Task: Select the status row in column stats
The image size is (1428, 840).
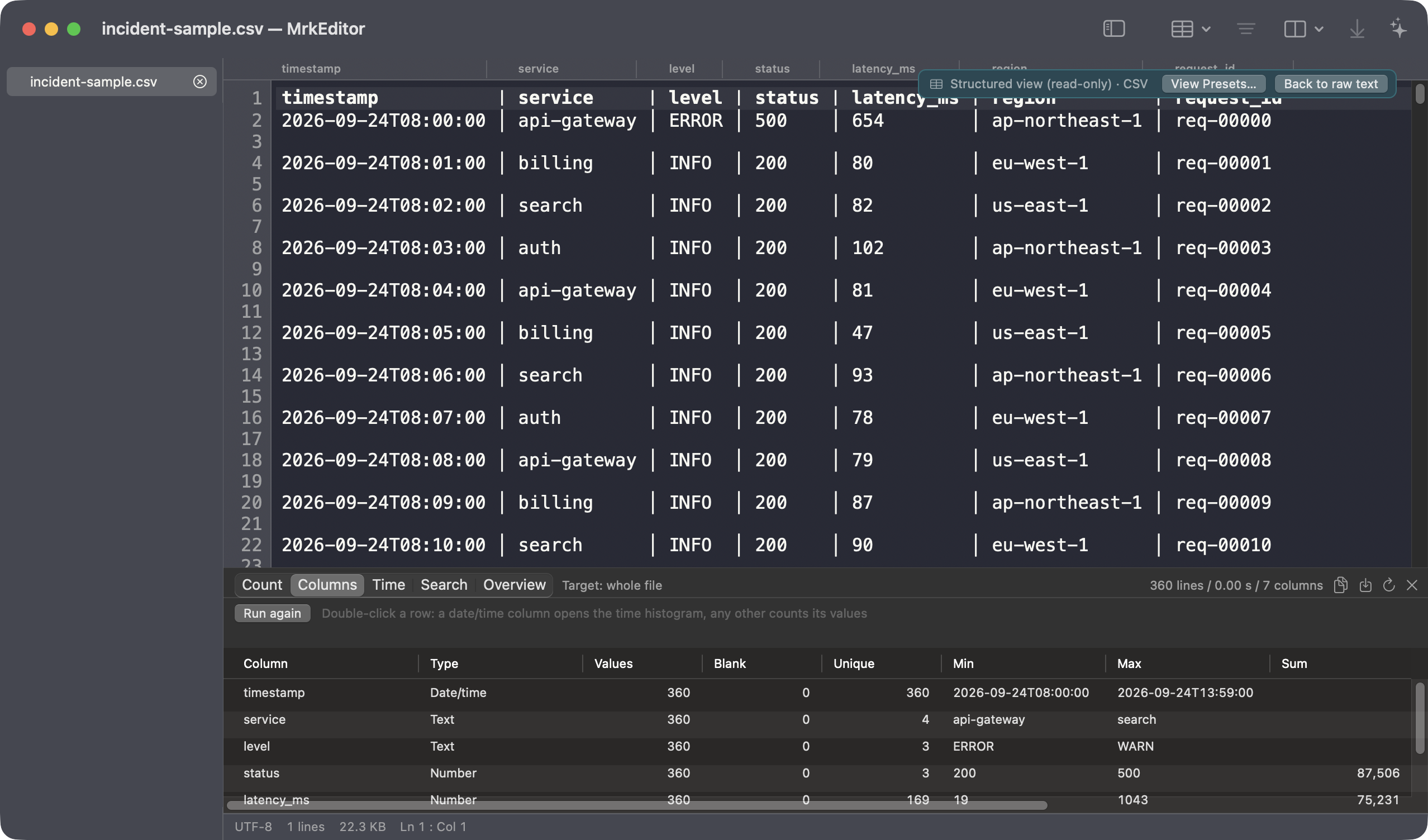Action: point(817,772)
